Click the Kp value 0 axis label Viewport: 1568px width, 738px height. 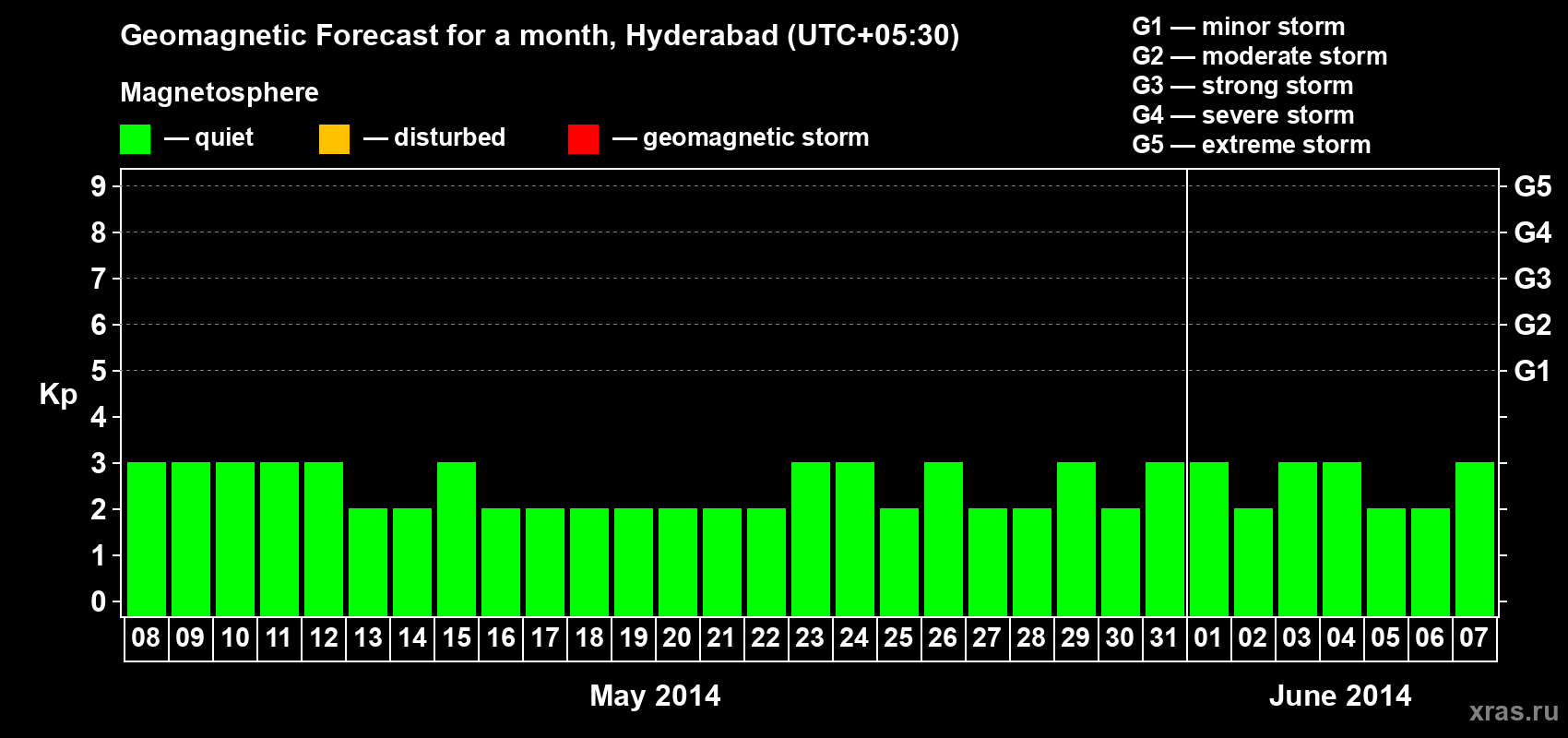click(x=99, y=602)
